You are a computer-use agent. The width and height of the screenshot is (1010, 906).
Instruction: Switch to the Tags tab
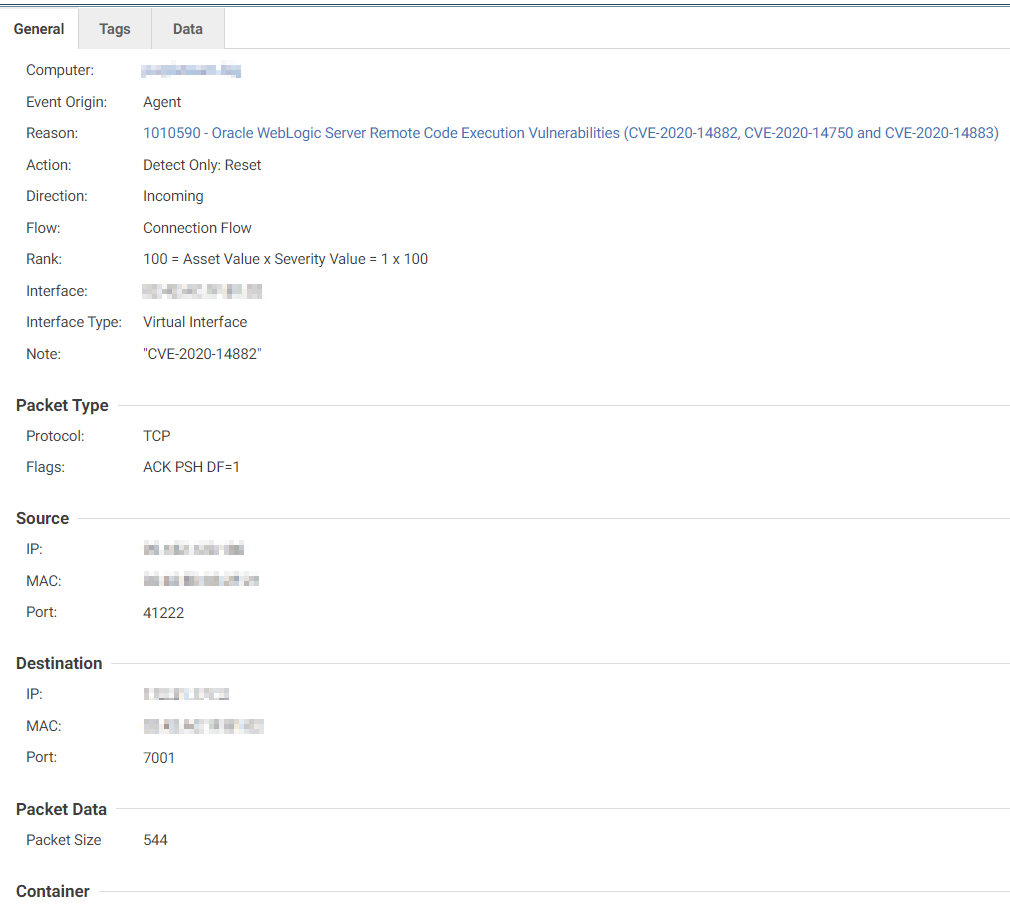point(115,29)
